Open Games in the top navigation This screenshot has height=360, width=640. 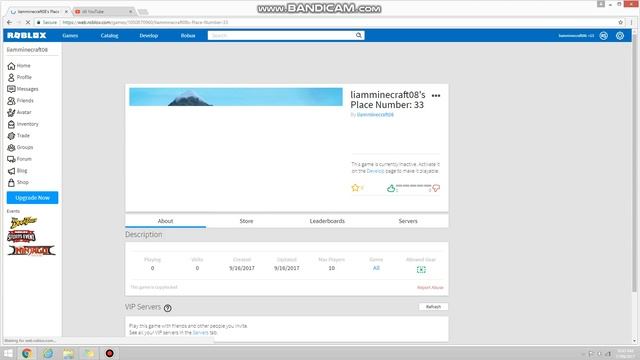(70, 36)
